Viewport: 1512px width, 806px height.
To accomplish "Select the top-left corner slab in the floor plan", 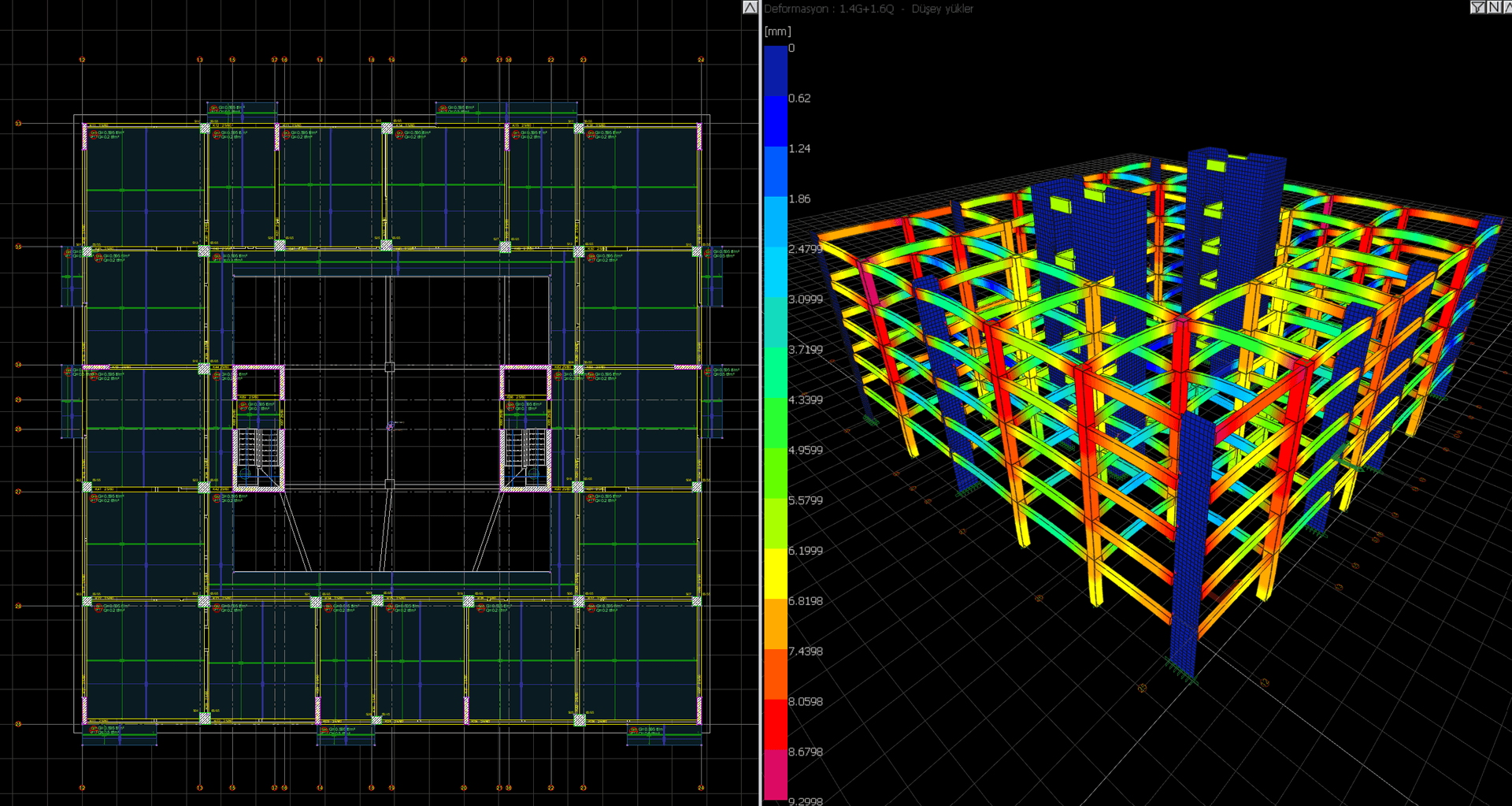I will pyautogui.click(x=144, y=187).
